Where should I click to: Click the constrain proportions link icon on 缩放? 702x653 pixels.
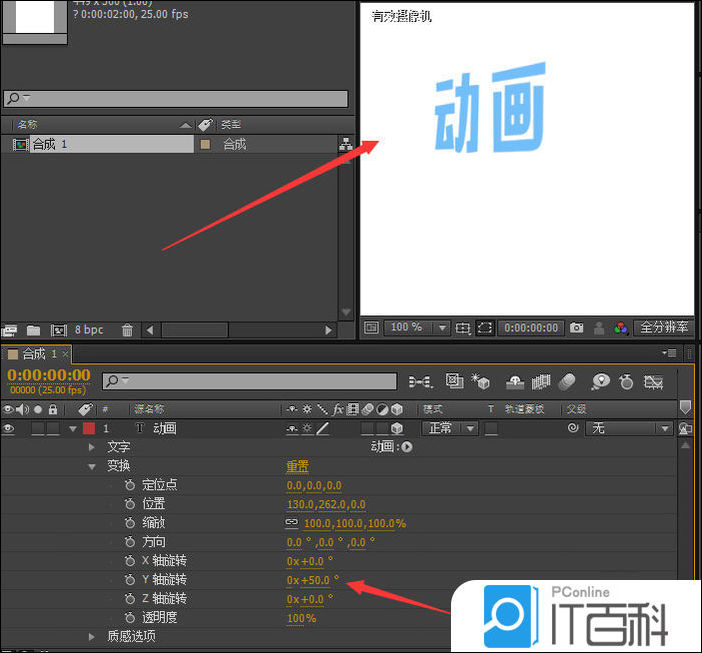291,522
